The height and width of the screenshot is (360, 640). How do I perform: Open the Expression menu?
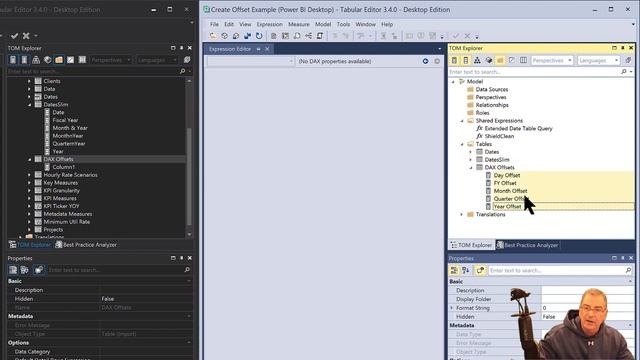click(269, 24)
